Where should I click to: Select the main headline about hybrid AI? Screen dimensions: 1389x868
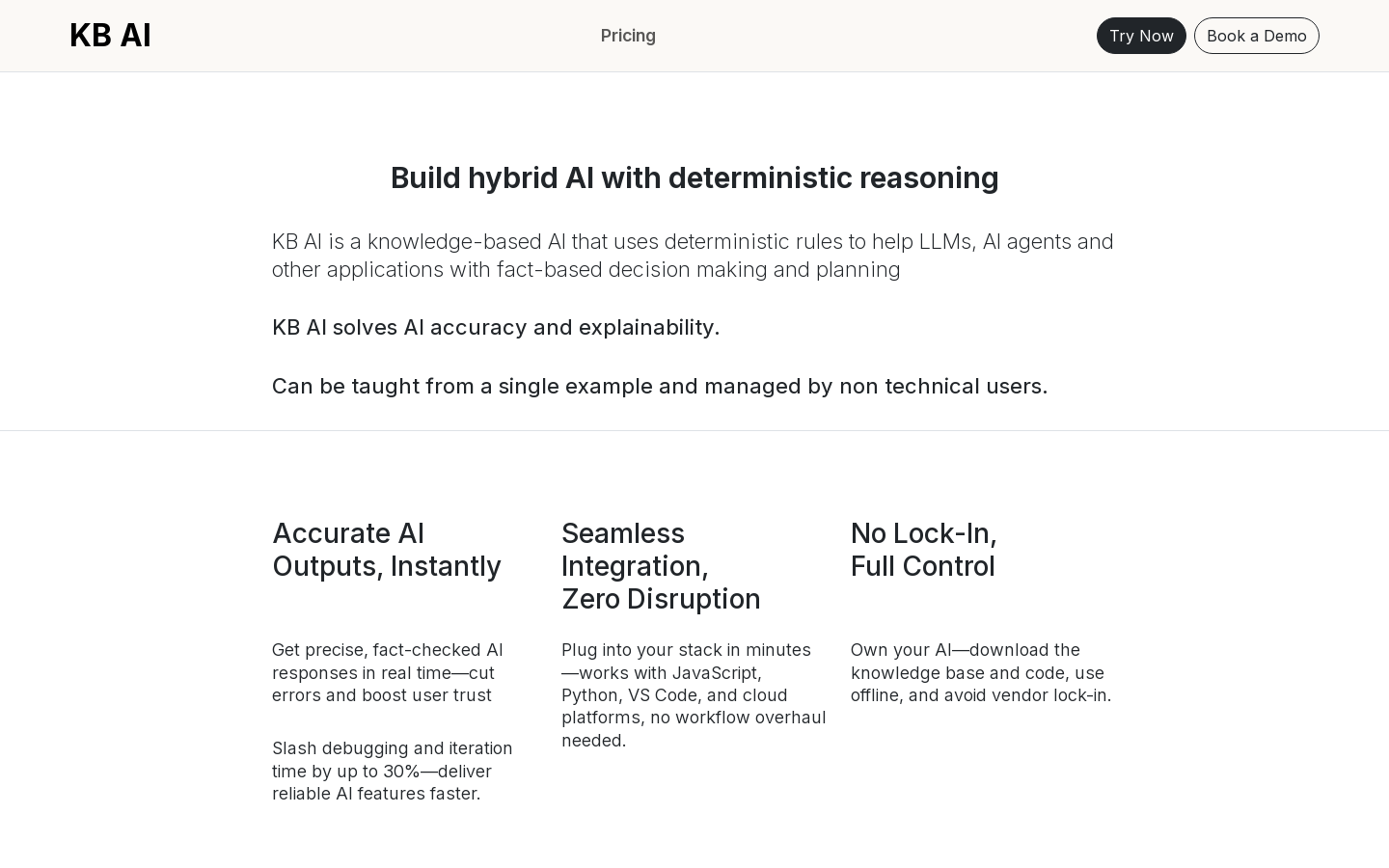(694, 178)
